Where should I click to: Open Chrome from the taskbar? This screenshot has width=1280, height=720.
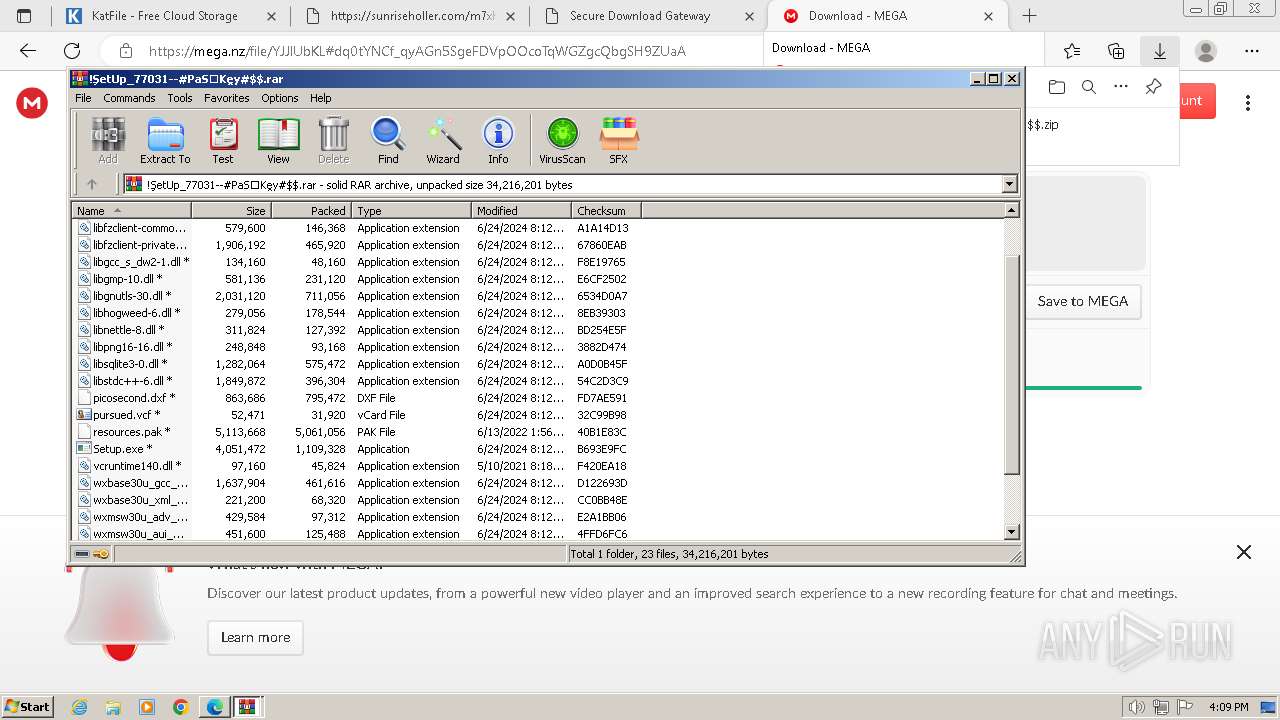coord(181,707)
